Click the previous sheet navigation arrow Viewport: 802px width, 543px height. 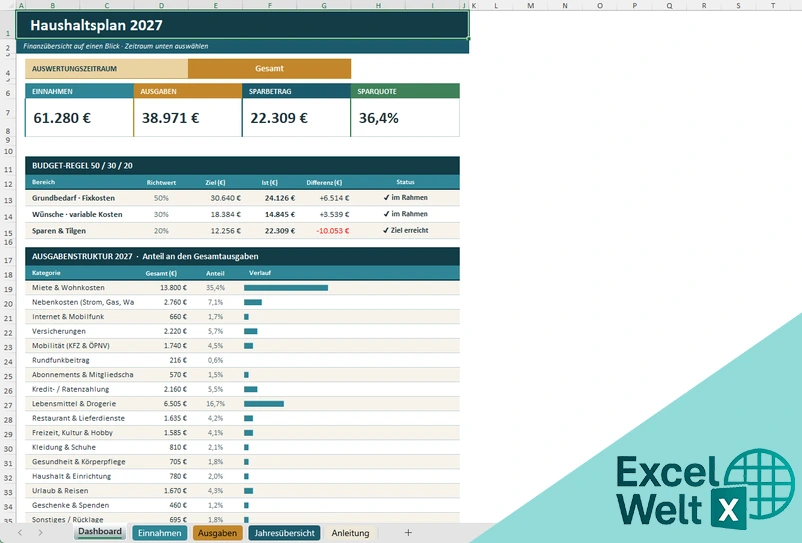click(20, 533)
